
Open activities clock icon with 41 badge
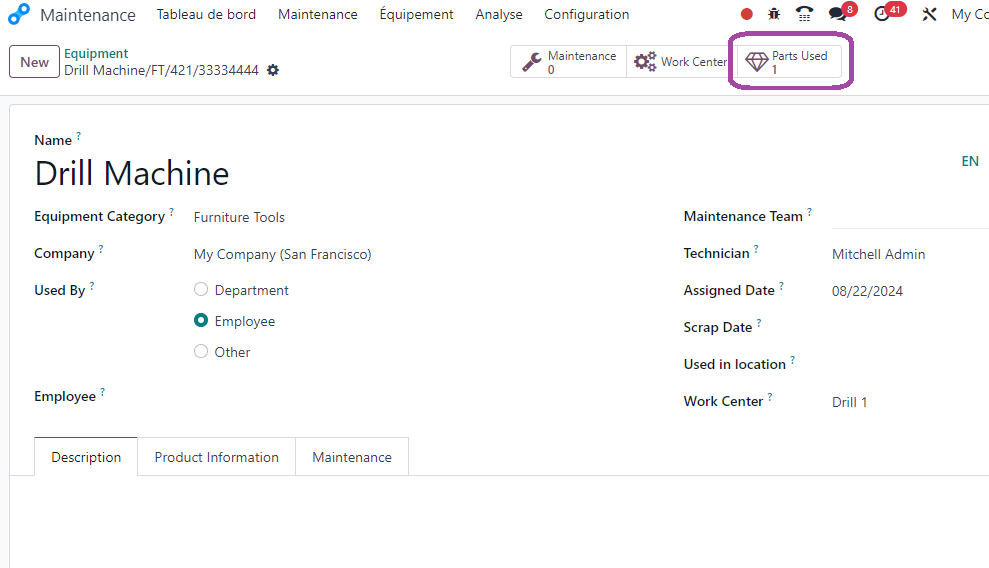(882, 14)
